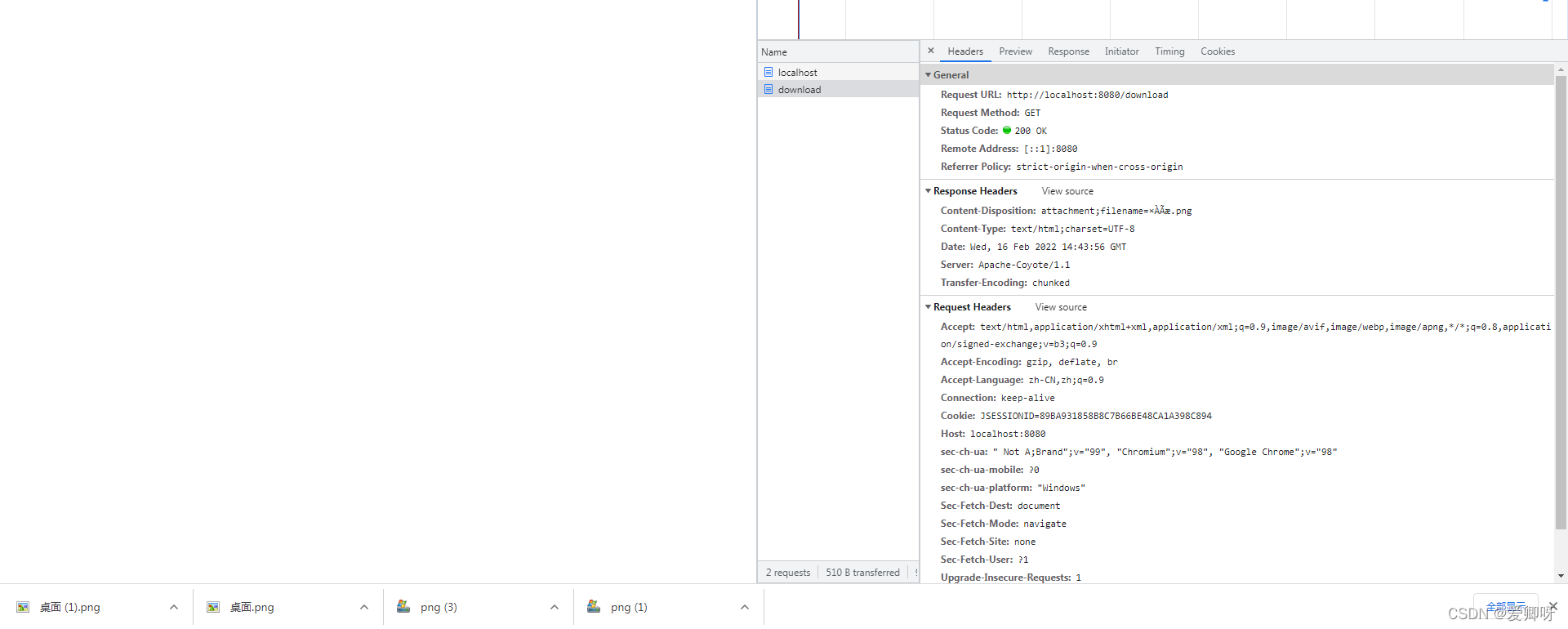The width and height of the screenshot is (1568, 629).
Task: Click the Transfer-Encoding value chunked
Action: click(x=1050, y=283)
